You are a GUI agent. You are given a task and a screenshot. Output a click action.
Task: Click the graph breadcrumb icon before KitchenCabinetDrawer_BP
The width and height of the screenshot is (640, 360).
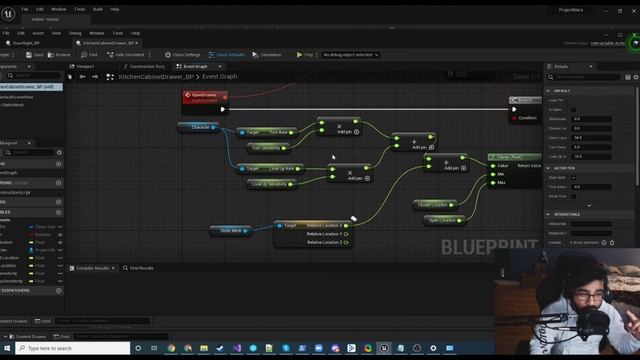point(110,77)
